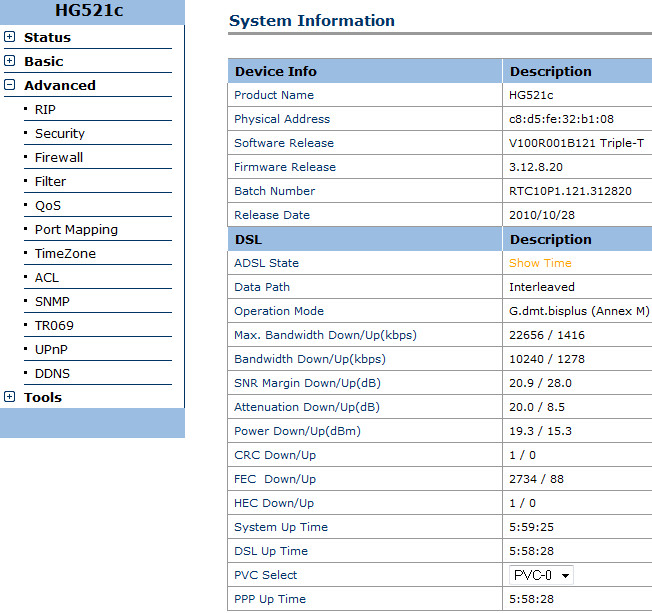Open SNMP configuration page
This screenshot has height=613, width=652.
[x=52, y=301]
